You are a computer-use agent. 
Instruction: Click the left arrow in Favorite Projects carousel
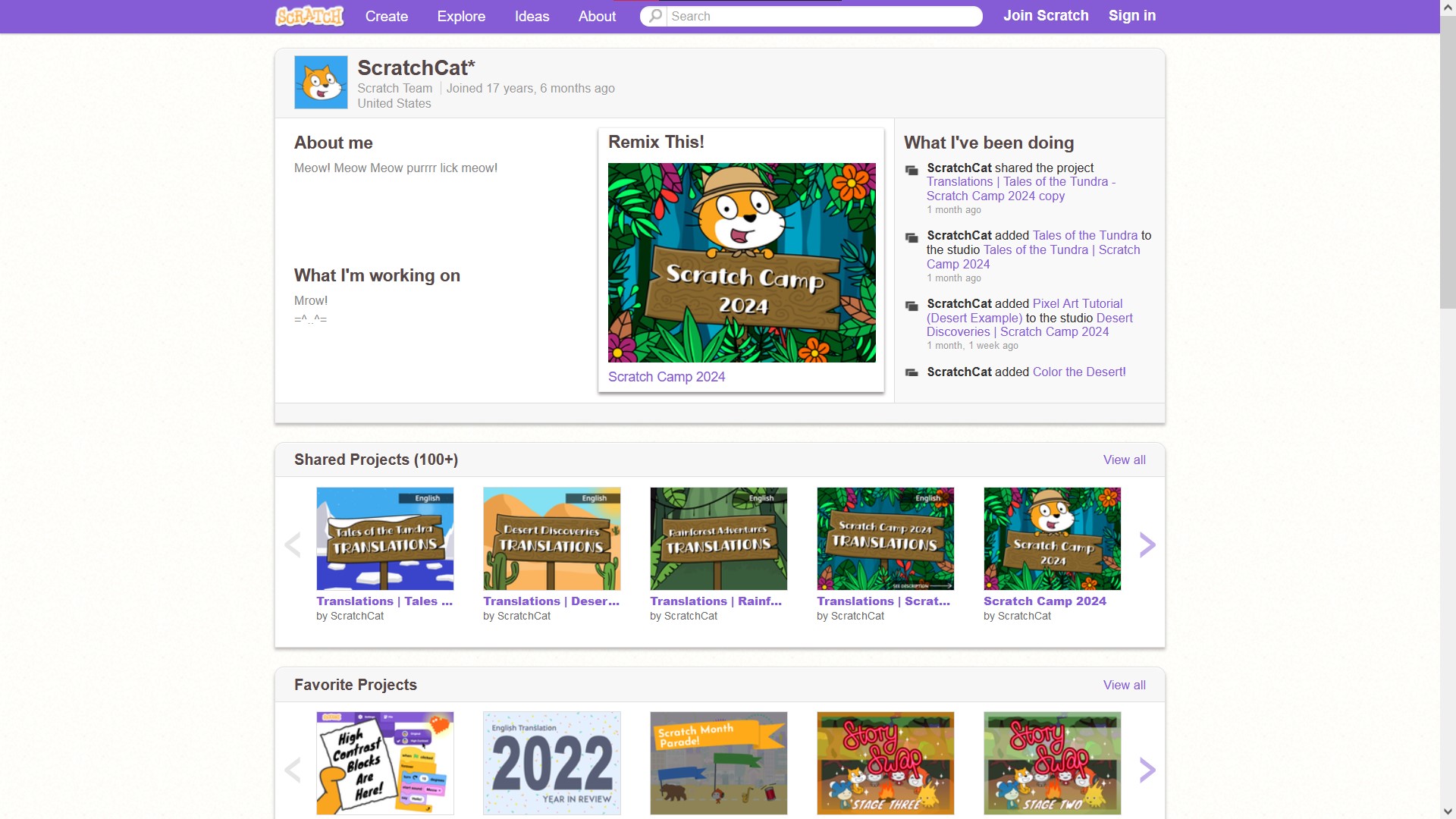pyautogui.click(x=293, y=770)
